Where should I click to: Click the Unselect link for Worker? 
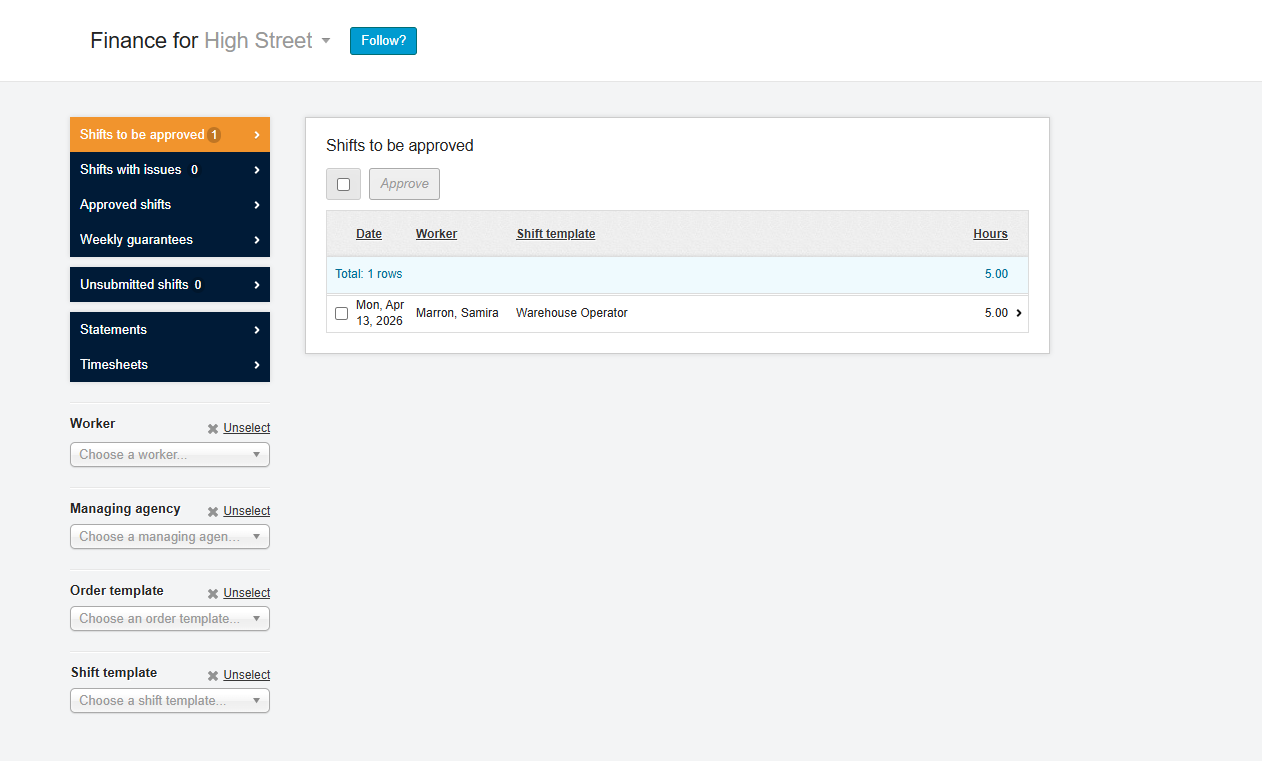246,427
